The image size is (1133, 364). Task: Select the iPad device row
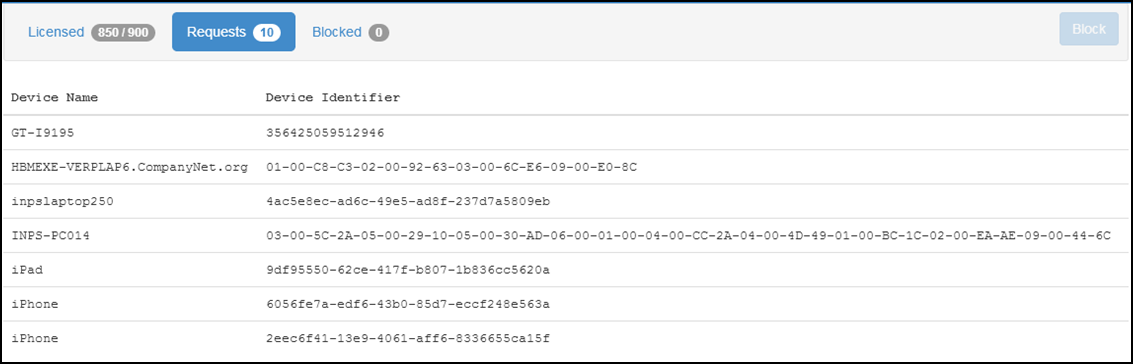pos(566,269)
